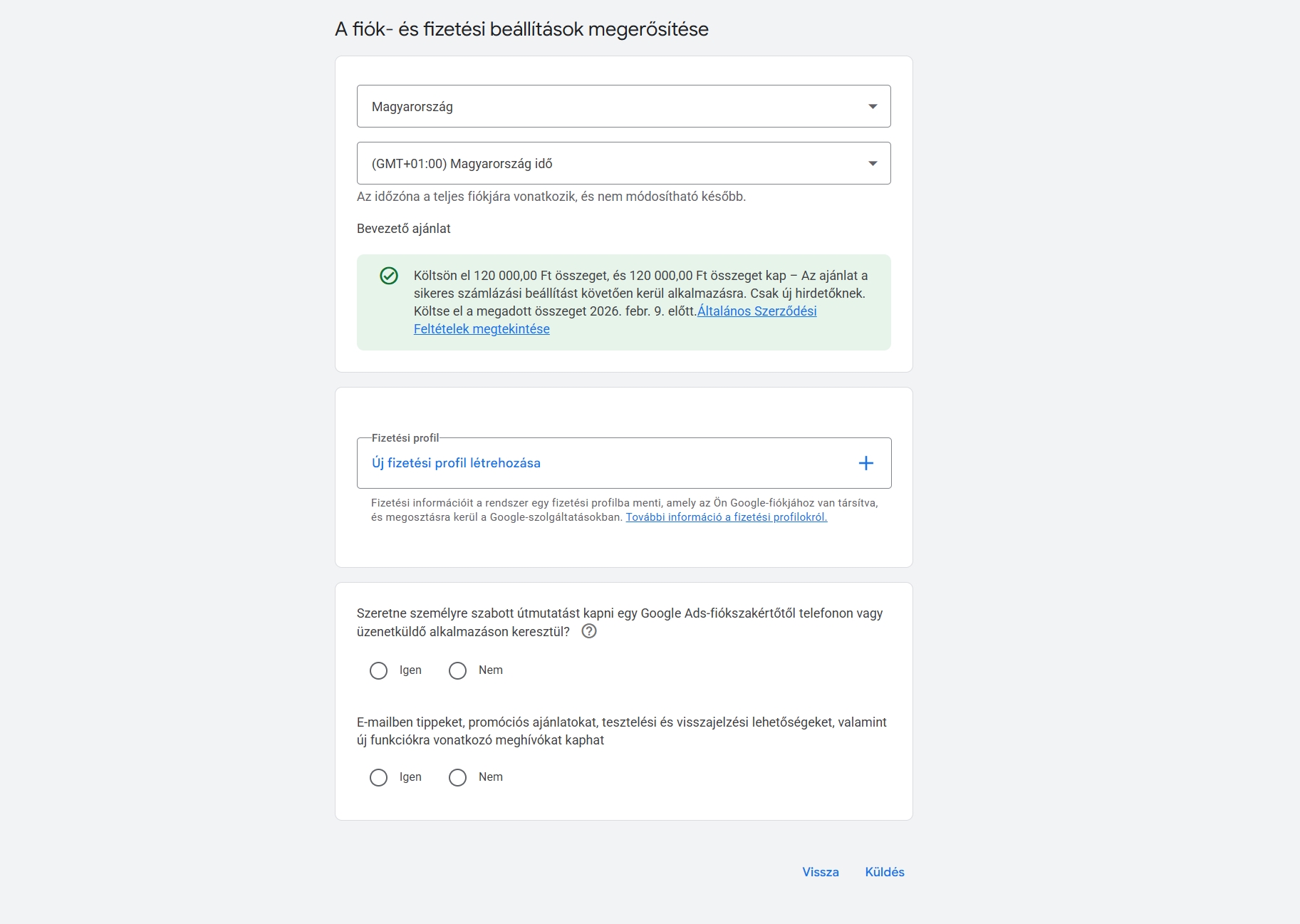
Task: Select Nem for personalized account expert guidance
Action: (x=458, y=670)
